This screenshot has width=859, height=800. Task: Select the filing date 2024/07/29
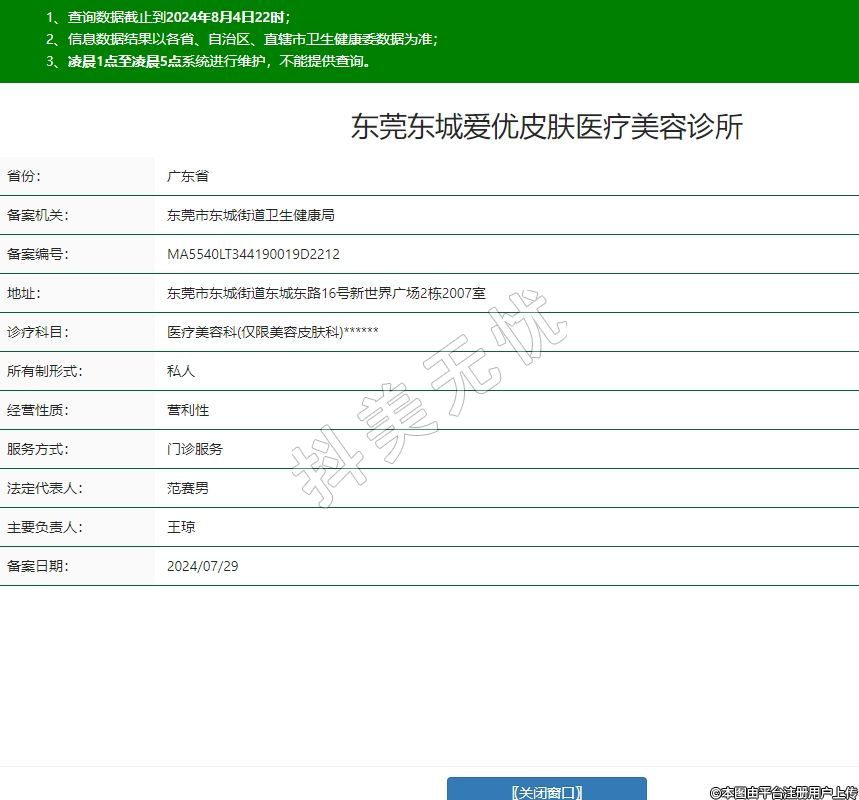(203, 566)
